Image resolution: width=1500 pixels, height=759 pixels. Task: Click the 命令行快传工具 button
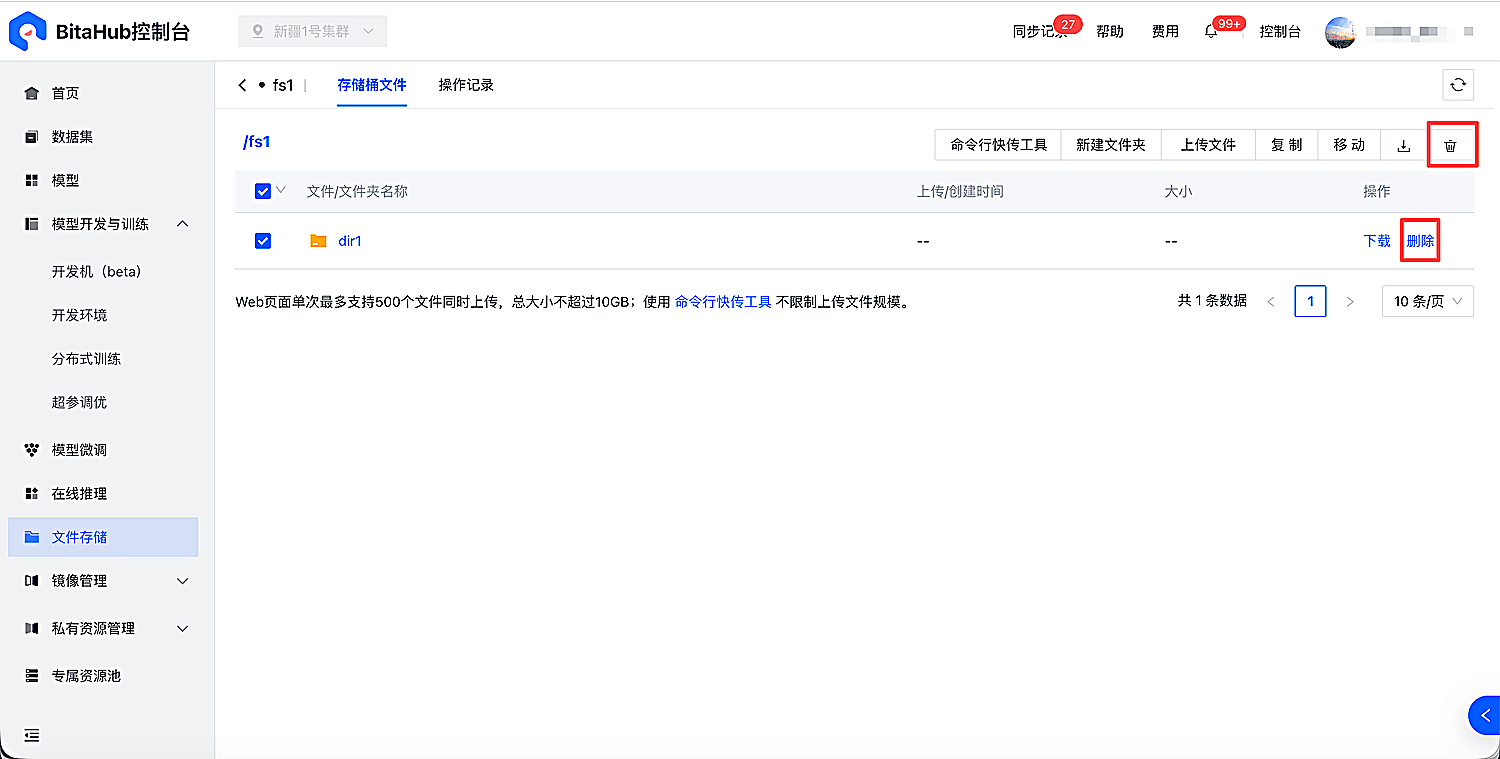click(x=998, y=145)
